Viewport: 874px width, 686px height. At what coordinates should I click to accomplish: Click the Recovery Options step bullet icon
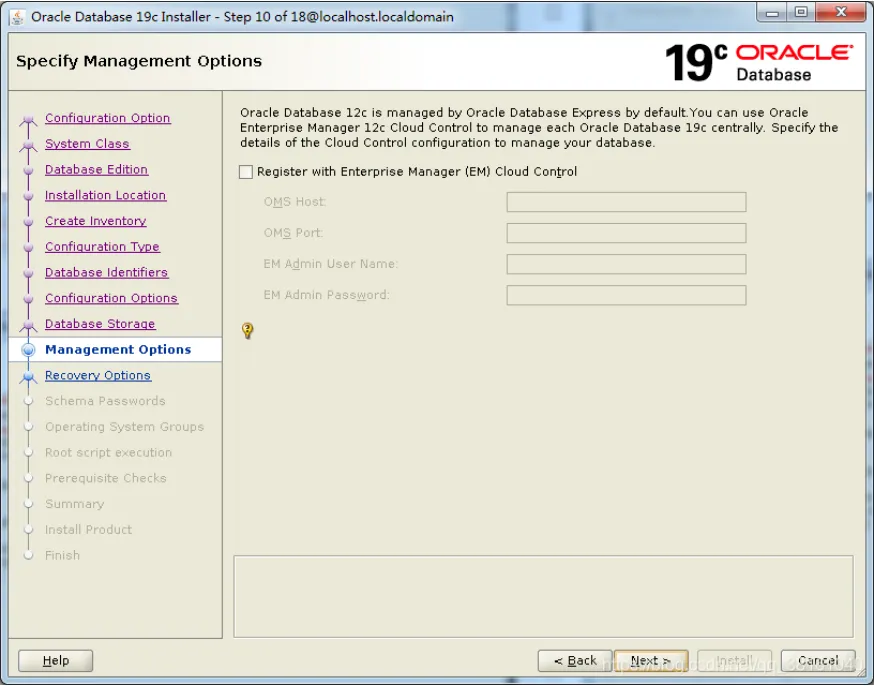28,376
